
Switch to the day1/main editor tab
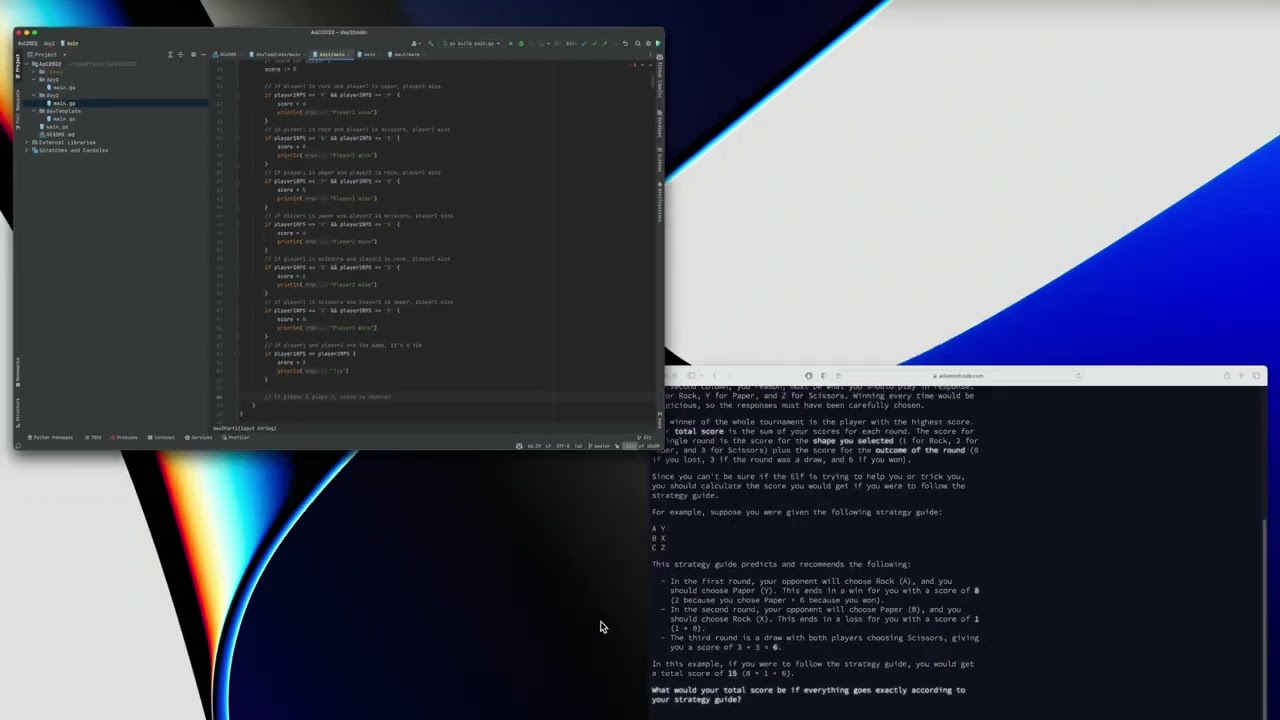click(x=403, y=55)
